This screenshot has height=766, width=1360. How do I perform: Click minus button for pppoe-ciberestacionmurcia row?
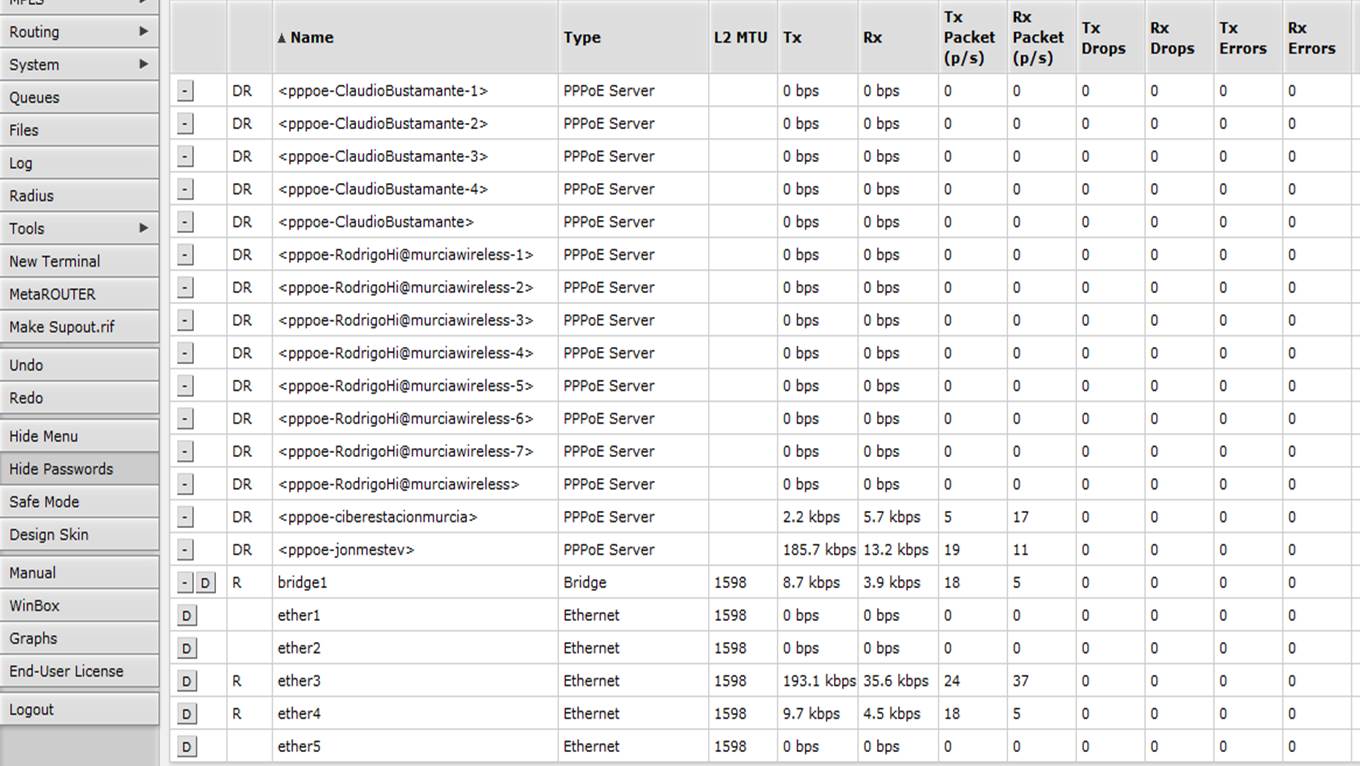(x=185, y=517)
